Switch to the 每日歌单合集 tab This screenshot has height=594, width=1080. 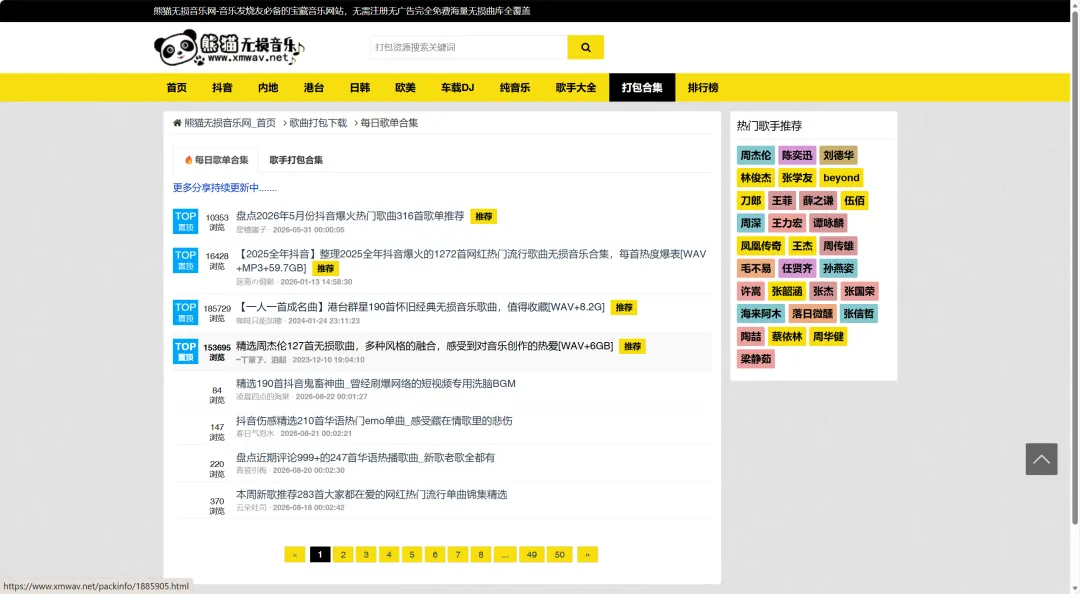point(216,160)
